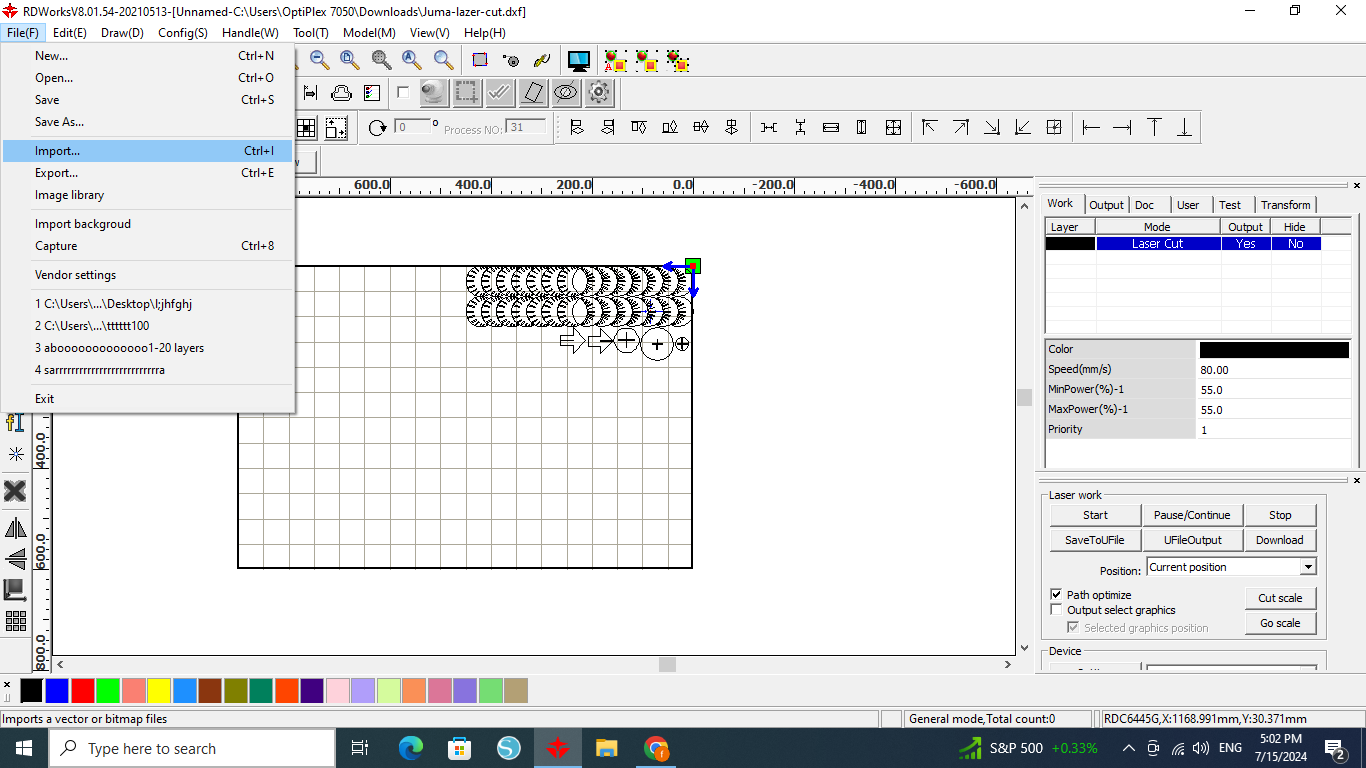Viewport: 1366px width, 768px height.
Task: Click the move to top page edge icon
Action: coord(1154,127)
